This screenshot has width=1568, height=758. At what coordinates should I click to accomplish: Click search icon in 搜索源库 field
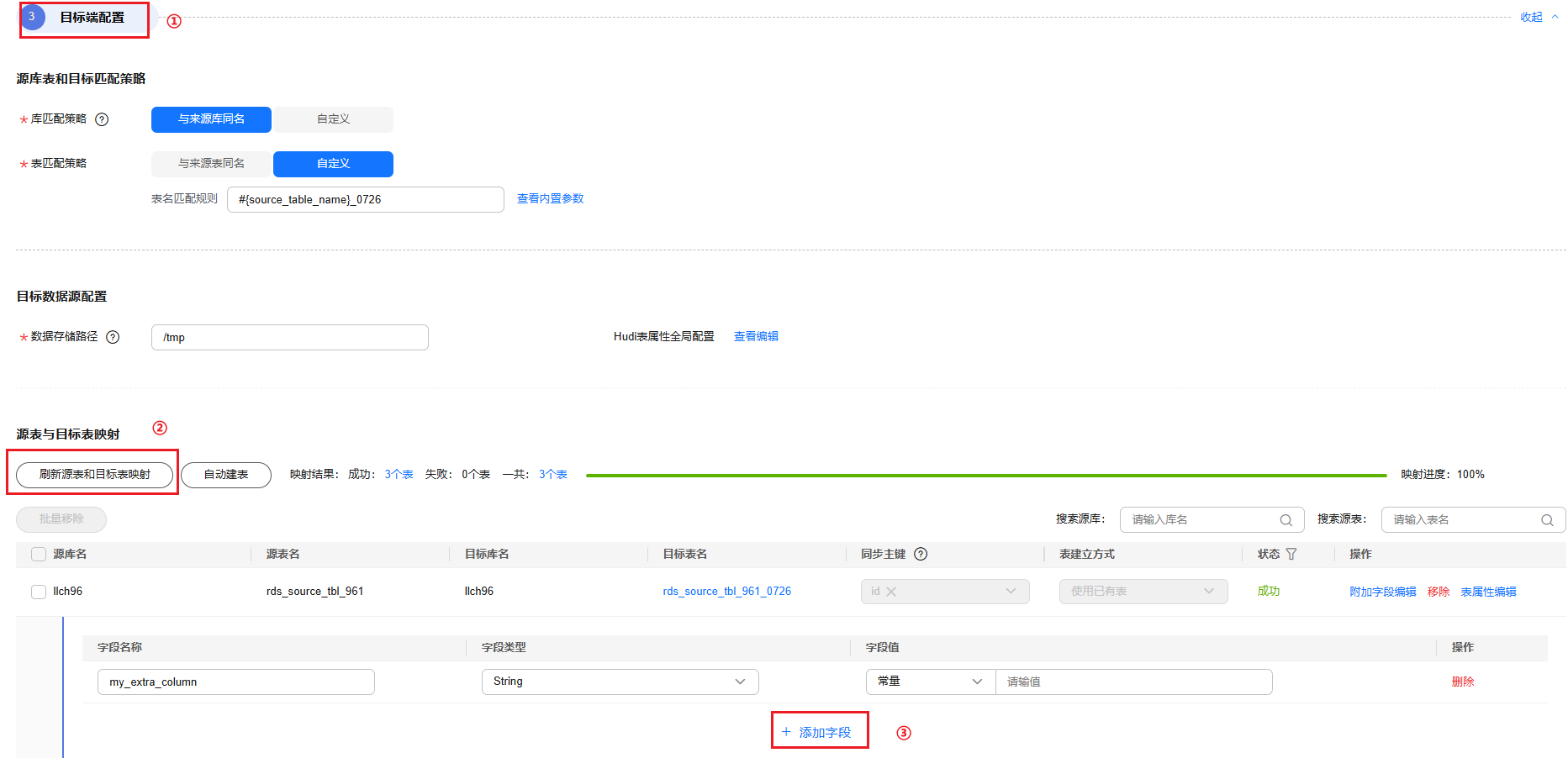pyautogui.click(x=1286, y=520)
